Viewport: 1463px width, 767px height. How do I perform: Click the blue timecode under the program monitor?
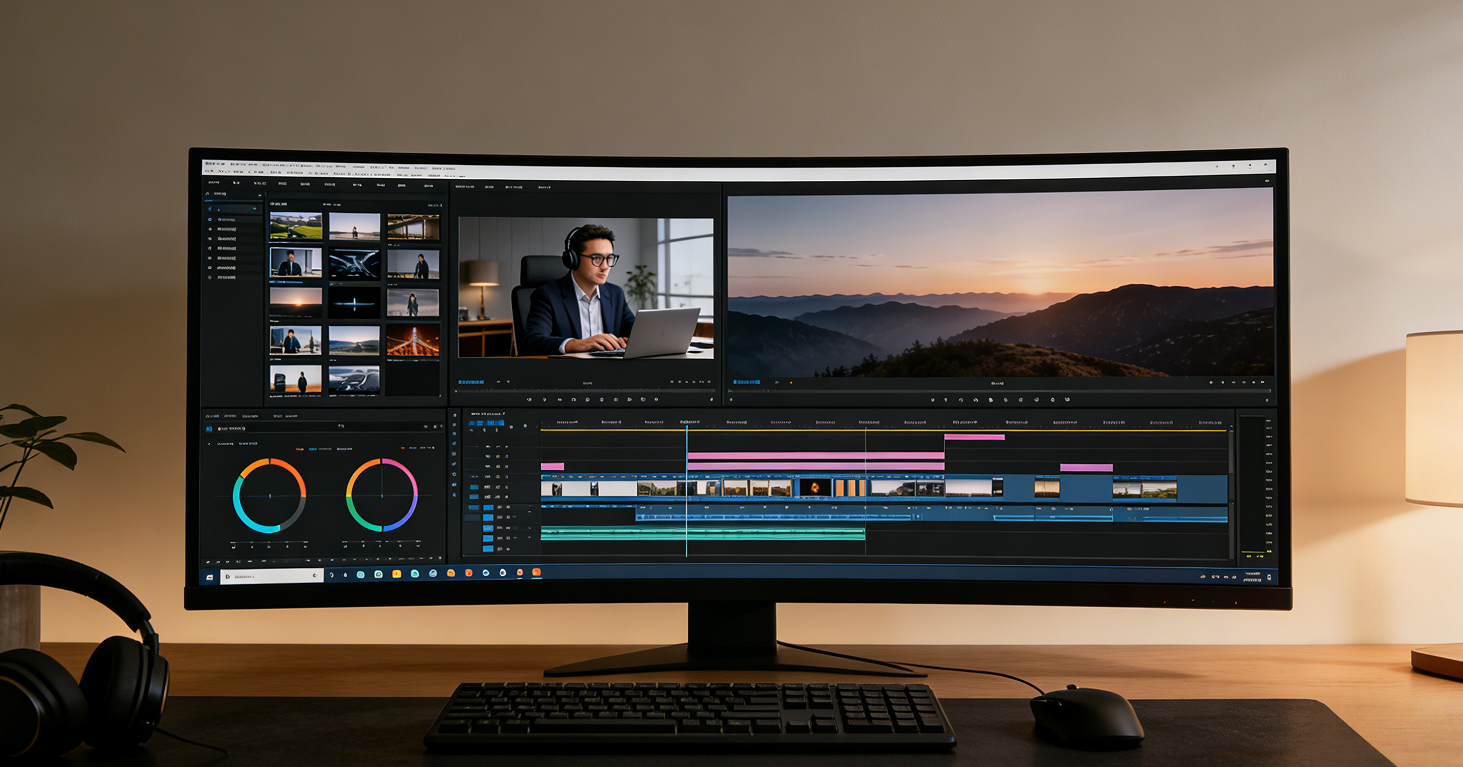[x=746, y=382]
